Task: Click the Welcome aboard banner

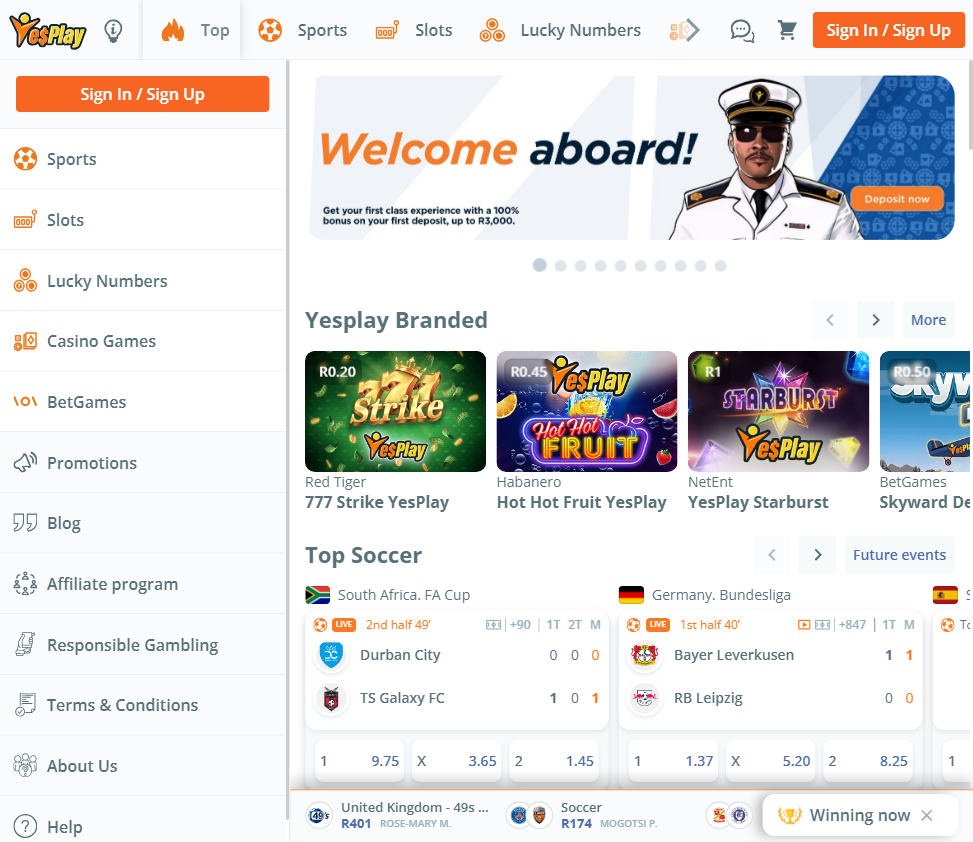Action: pyautogui.click(x=631, y=158)
